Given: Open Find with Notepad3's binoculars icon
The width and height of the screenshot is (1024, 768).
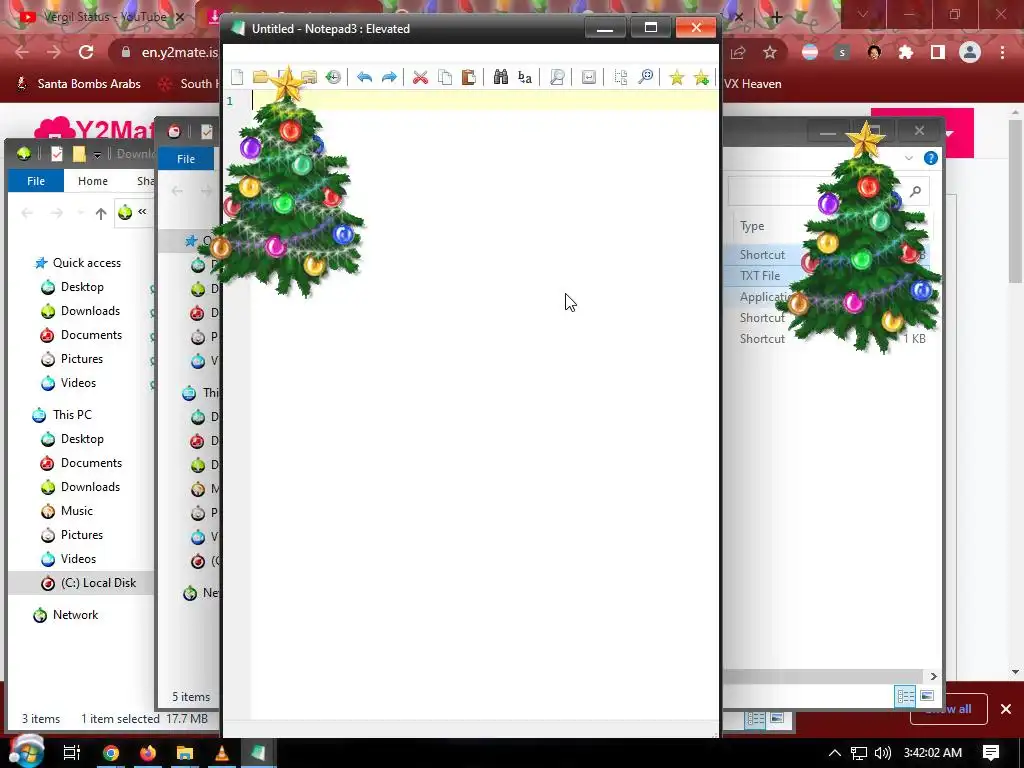Looking at the screenshot, I should coord(500,78).
